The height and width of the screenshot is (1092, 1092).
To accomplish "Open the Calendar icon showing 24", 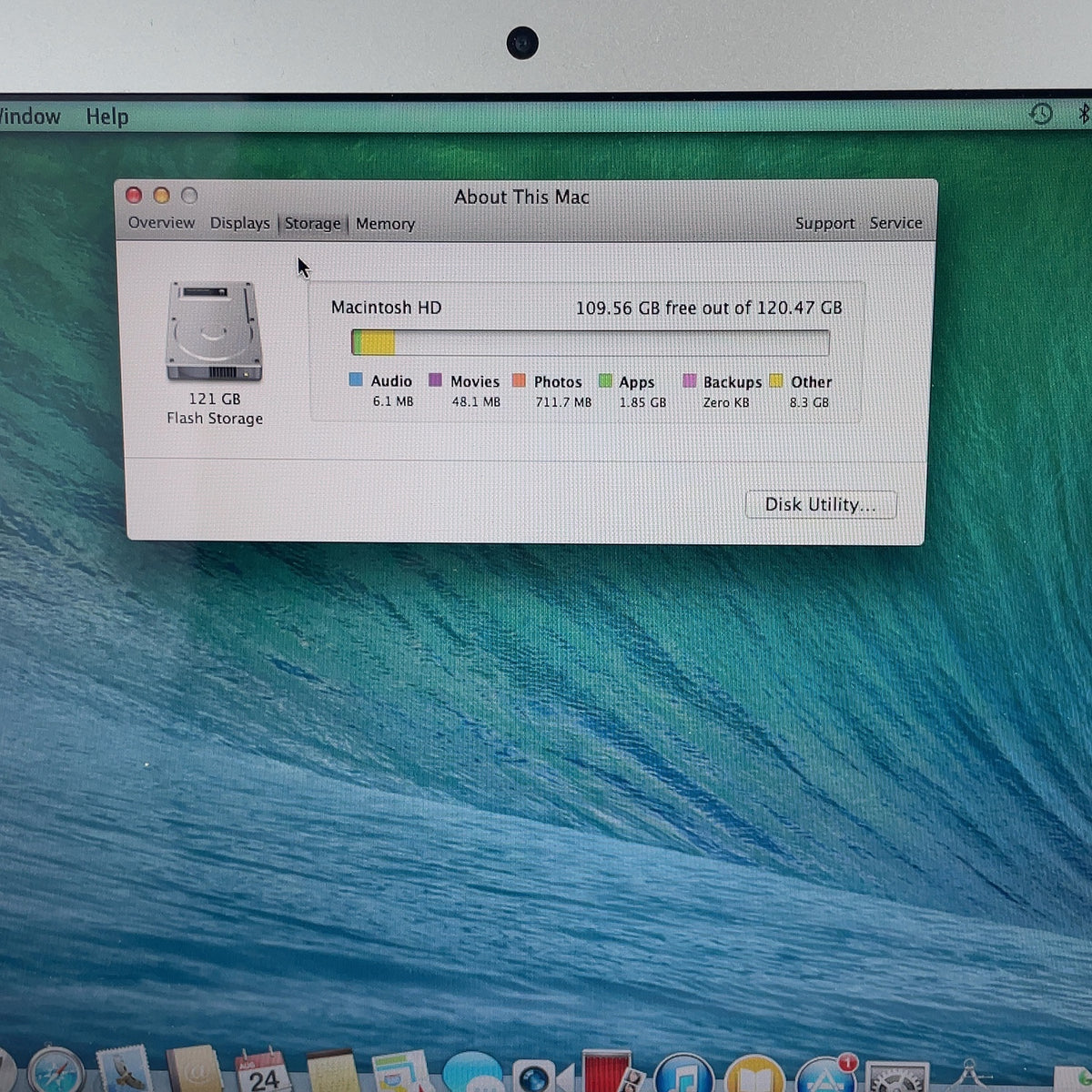I will (x=262, y=1071).
